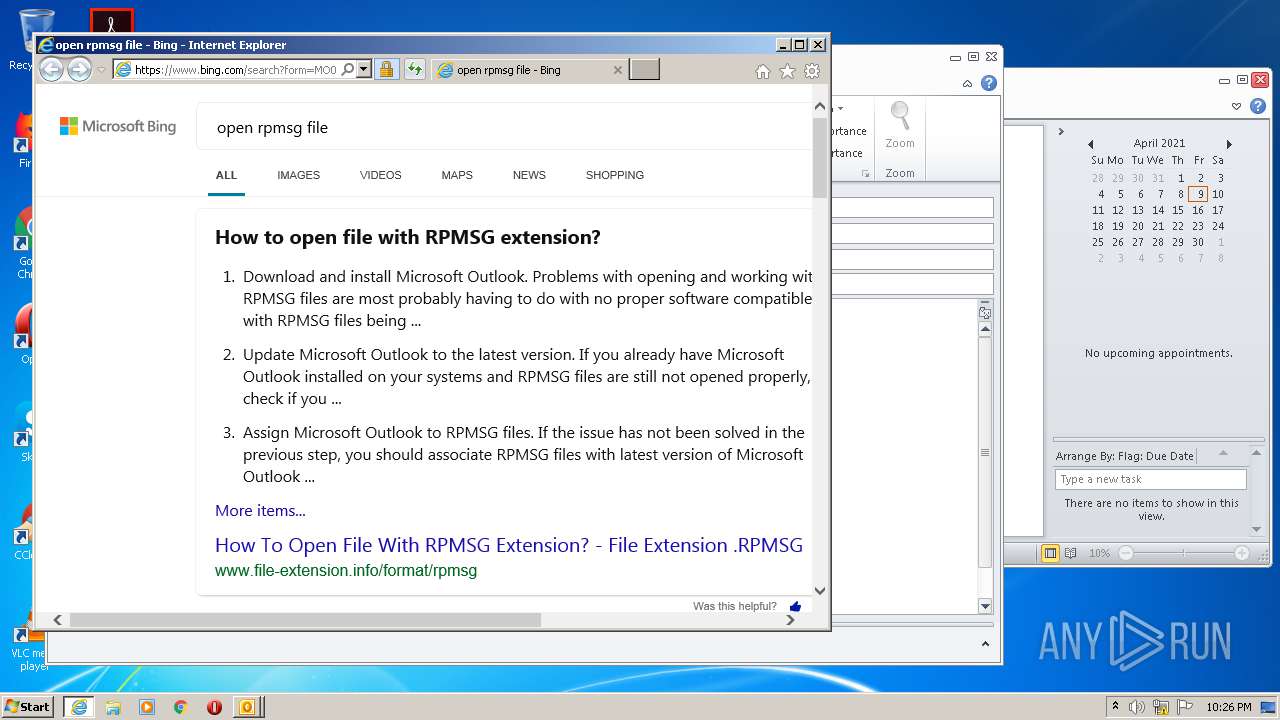The image size is (1280, 720).
Task: Open Outlook from the taskbar
Action: (x=247, y=707)
